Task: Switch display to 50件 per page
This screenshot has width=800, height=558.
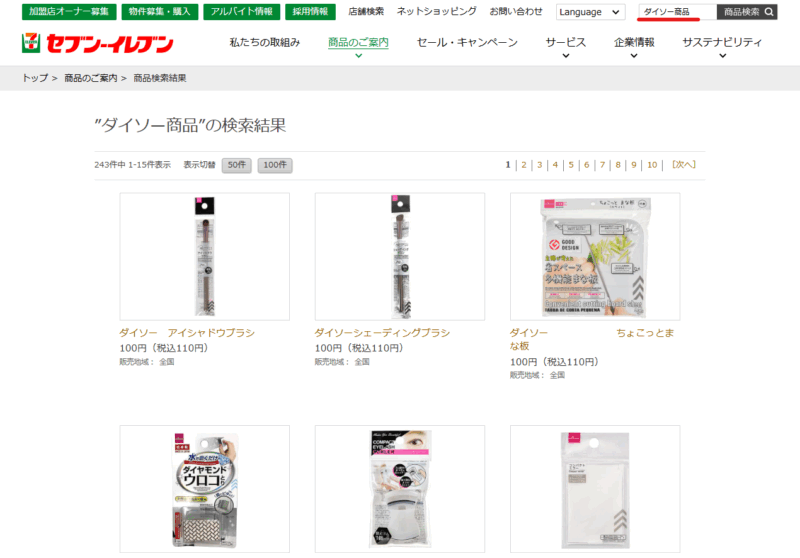Action: 237,165
